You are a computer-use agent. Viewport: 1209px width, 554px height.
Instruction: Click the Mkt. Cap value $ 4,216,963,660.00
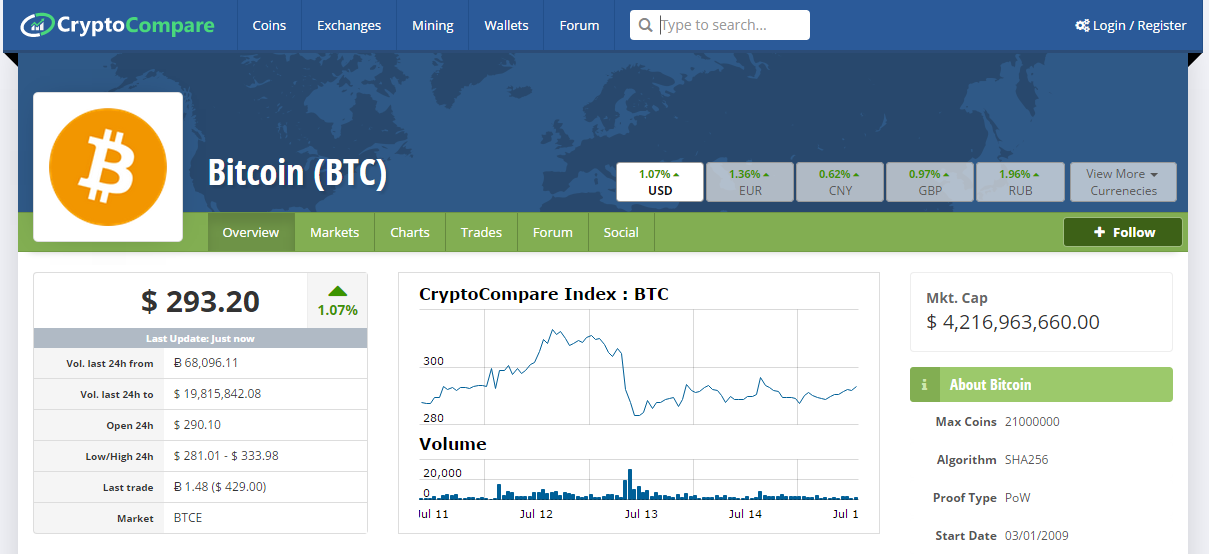[x=1013, y=322]
